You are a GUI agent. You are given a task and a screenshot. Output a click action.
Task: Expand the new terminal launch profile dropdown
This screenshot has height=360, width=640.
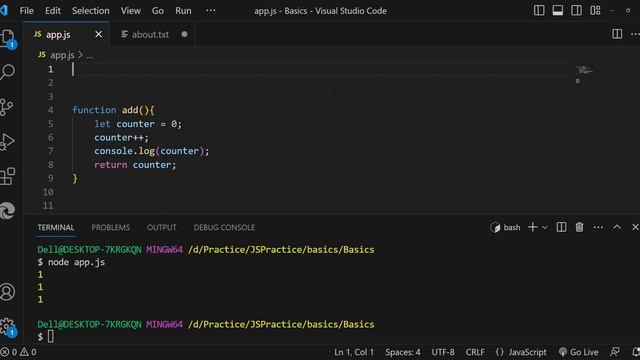[x=544, y=227]
